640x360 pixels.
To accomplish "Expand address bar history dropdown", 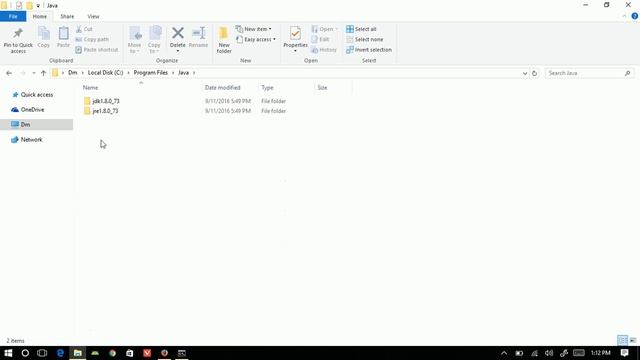I will [525, 73].
